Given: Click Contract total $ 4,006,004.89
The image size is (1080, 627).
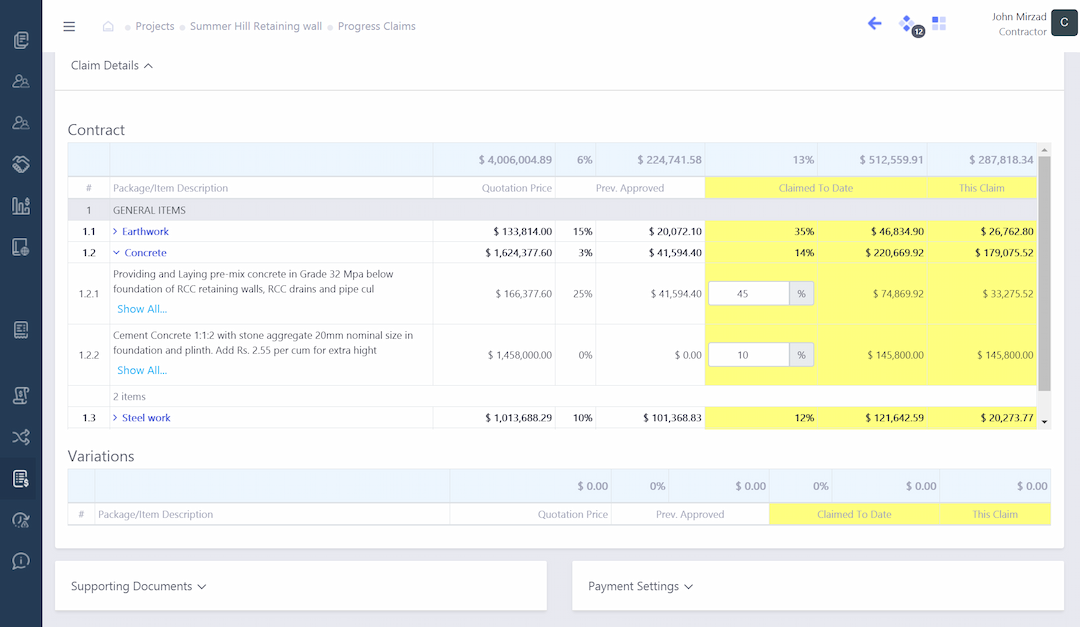Looking at the screenshot, I should click(x=515, y=160).
